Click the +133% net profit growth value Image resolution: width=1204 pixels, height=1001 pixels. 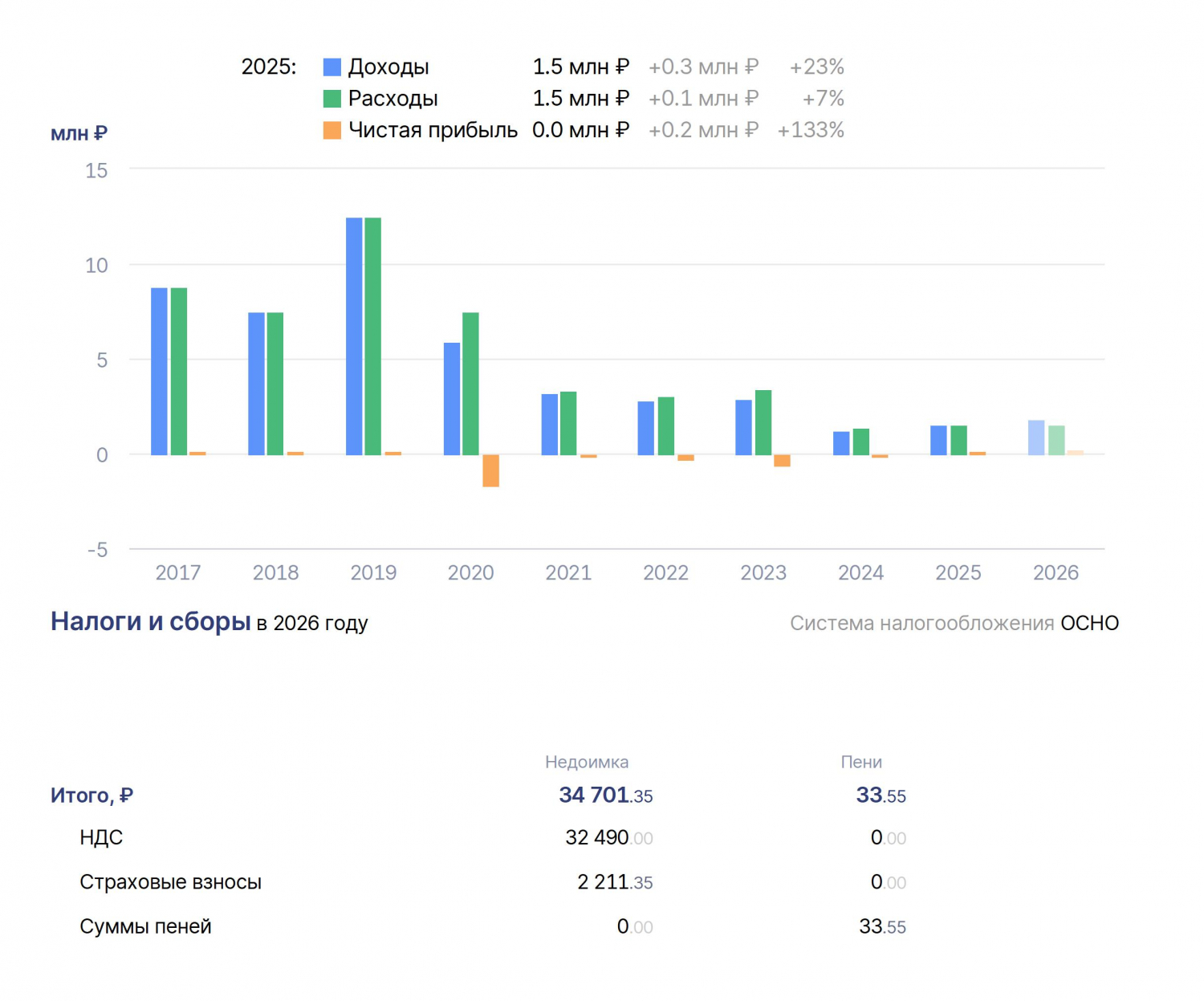coord(810,130)
